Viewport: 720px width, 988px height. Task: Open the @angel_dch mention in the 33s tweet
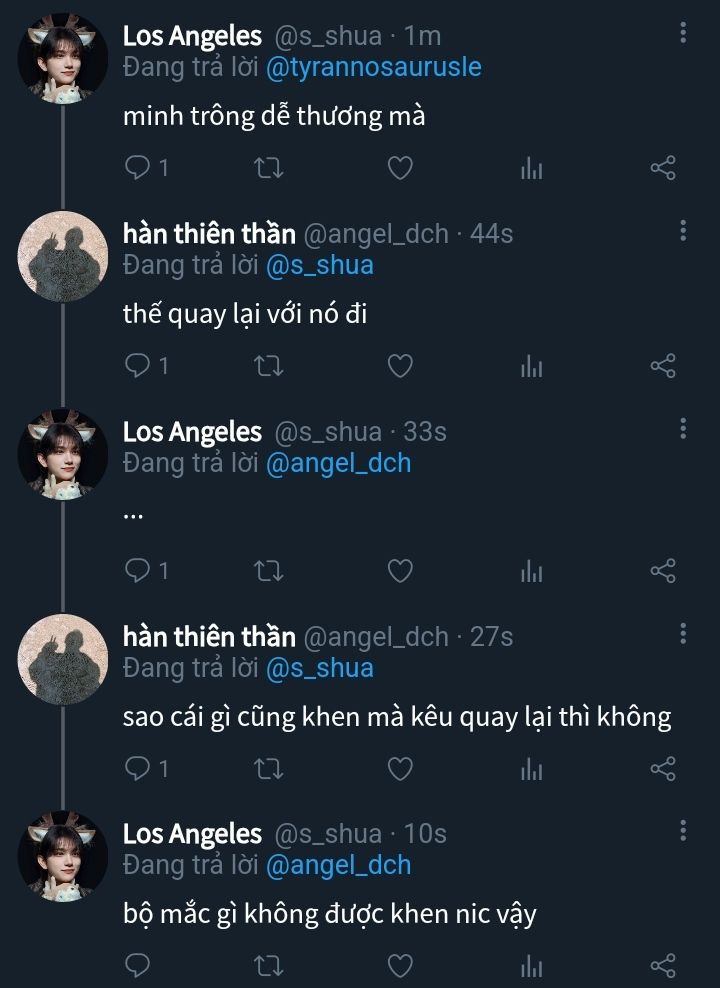pos(338,463)
